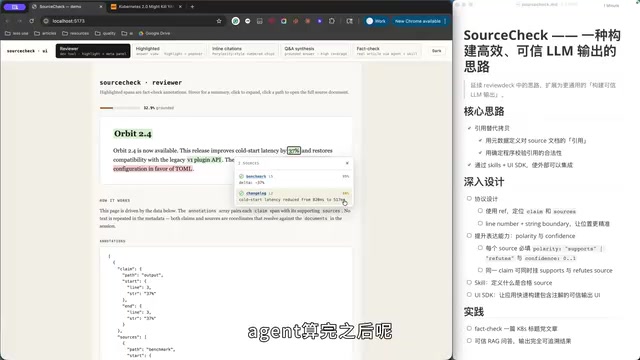Open the benchmark source path

pyautogui.click(x=256, y=176)
